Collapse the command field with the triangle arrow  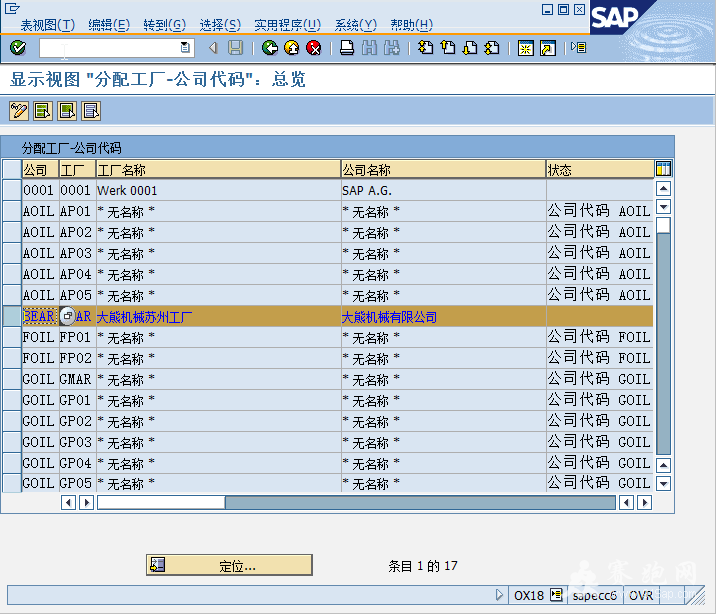click(x=213, y=47)
